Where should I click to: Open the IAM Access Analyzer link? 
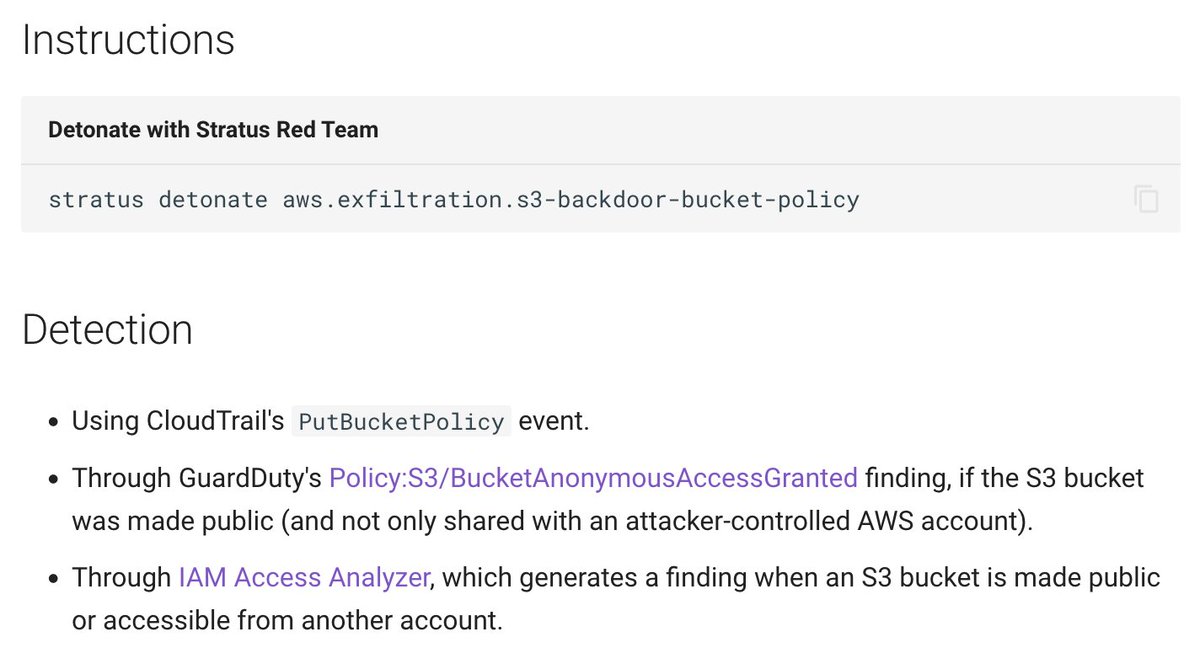(304, 577)
